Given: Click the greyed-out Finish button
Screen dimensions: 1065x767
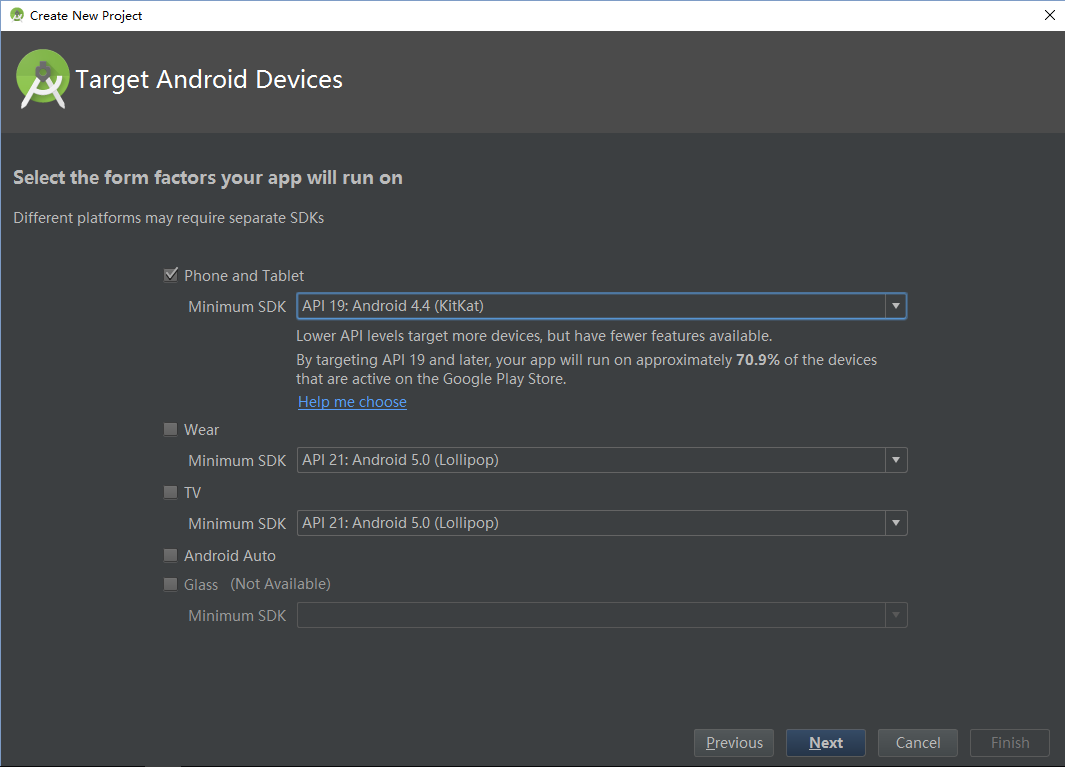Looking at the screenshot, I should point(1009,743).
